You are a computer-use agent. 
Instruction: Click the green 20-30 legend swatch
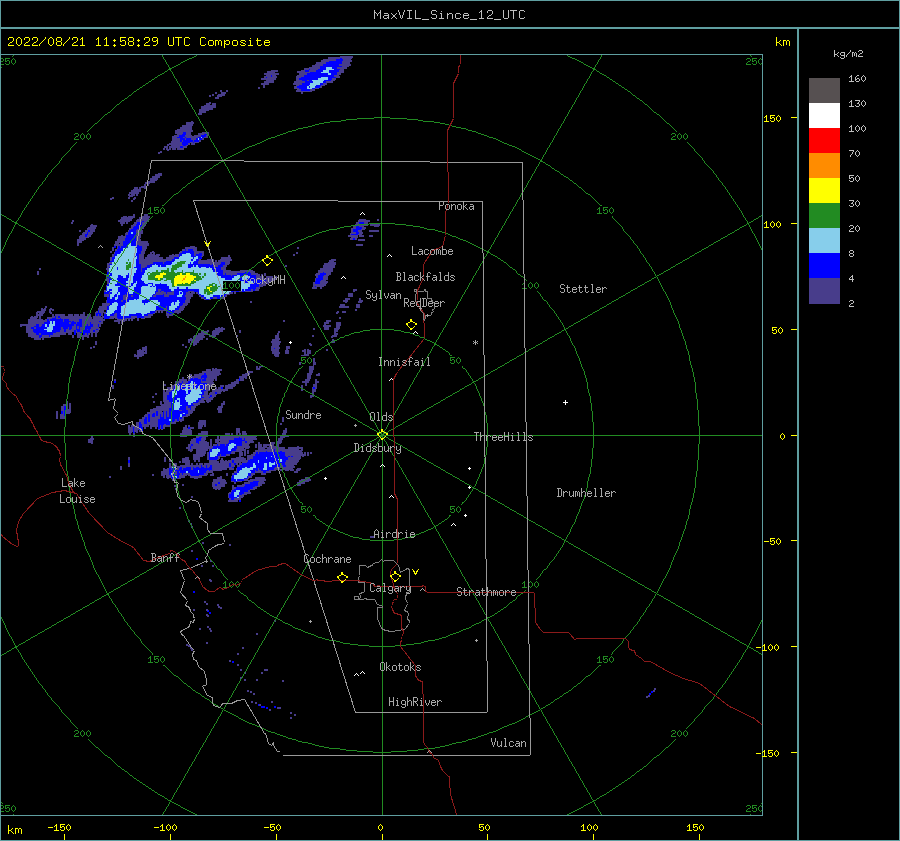coord(824,215)
